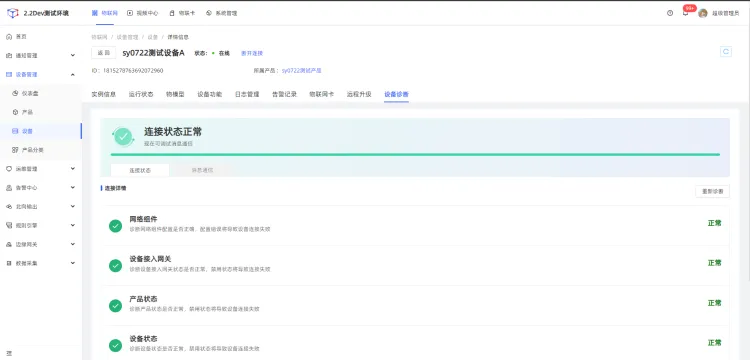Viewport: 750px width, 360px height.
Task: Open the 视频中心 top navigation icon
Action: 130,13
